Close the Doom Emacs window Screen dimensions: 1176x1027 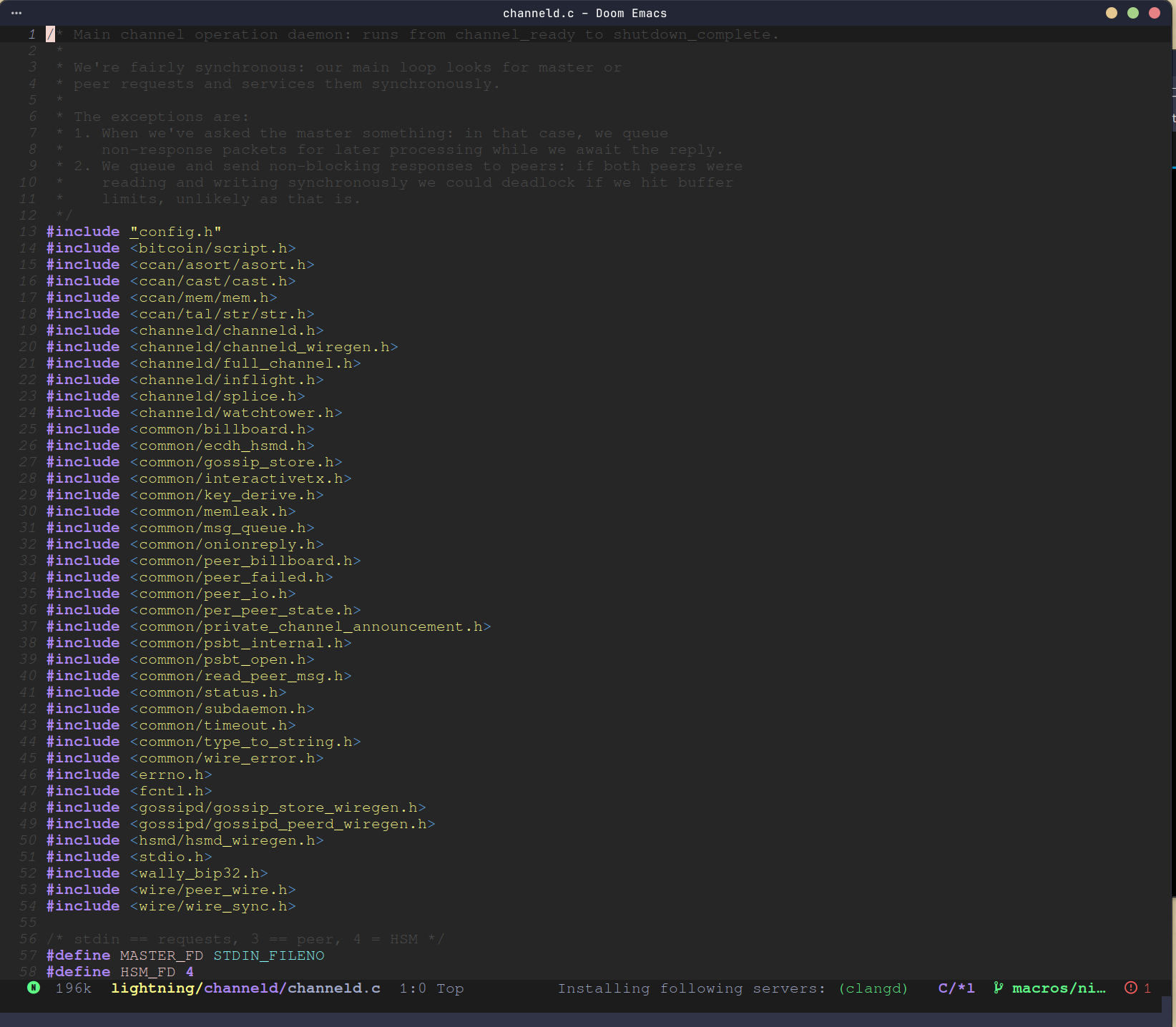[x=1155, y=13]
